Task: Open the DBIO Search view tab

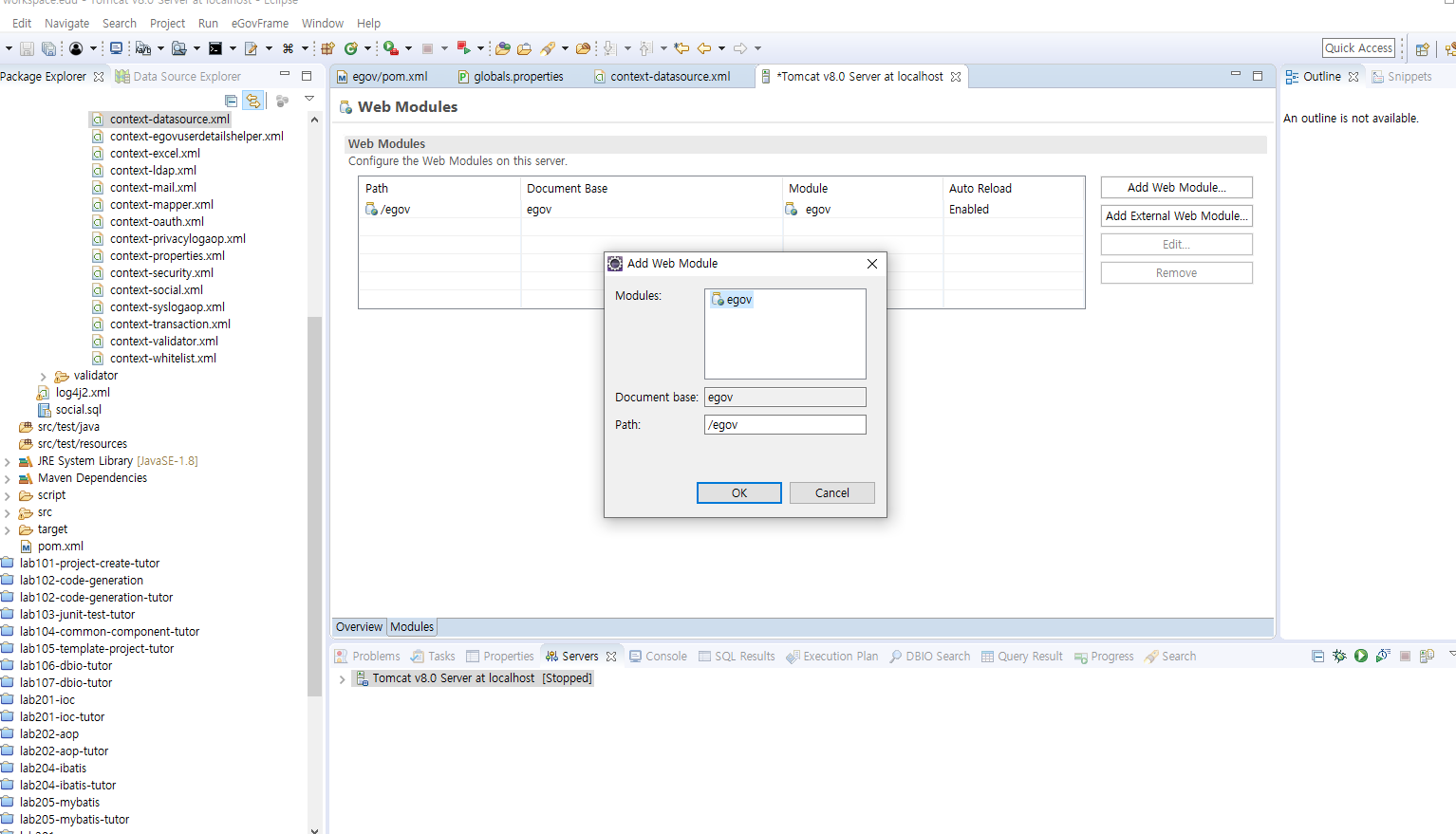Action: tap(929, 657)
